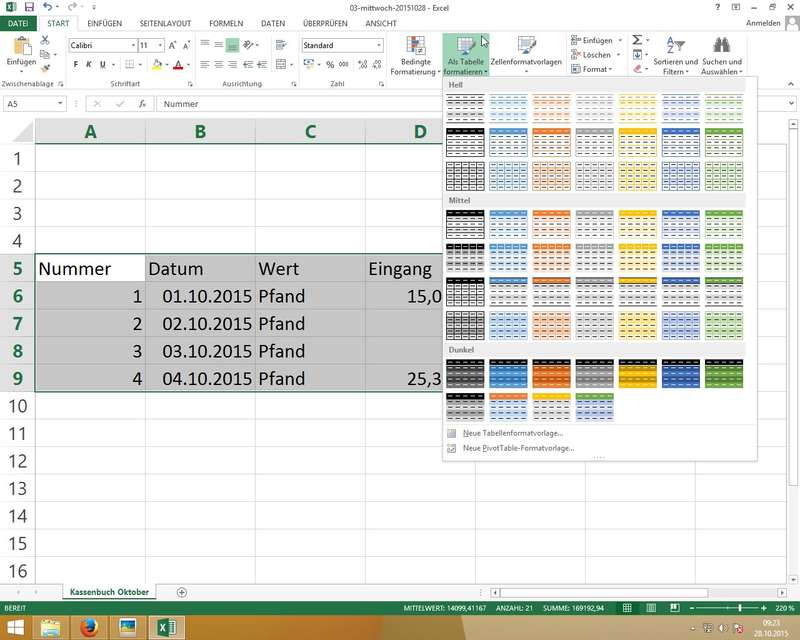Click the Bedingte Formatierung icon

(x=417, y=46)
